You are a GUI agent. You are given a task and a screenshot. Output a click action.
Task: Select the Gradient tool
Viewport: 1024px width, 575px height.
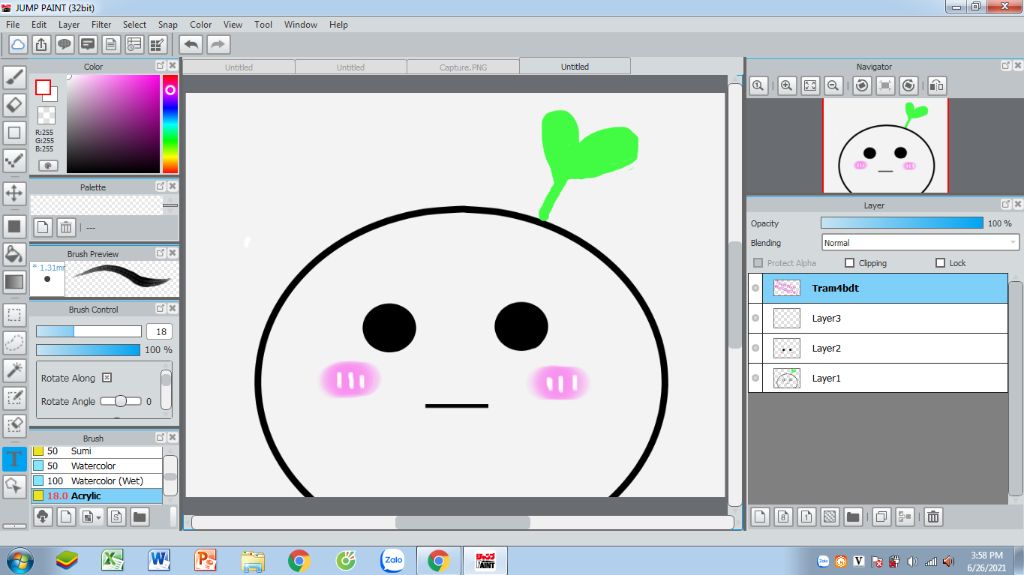[x=14, y=282]
